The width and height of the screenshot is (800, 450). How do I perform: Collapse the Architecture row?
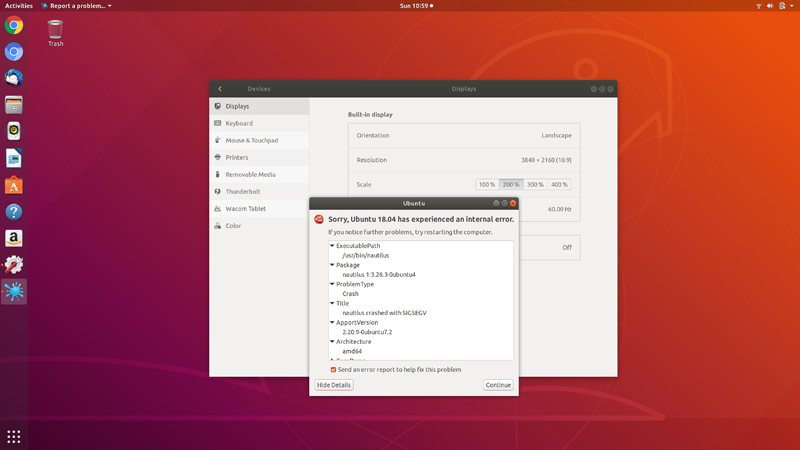(332, 341)
